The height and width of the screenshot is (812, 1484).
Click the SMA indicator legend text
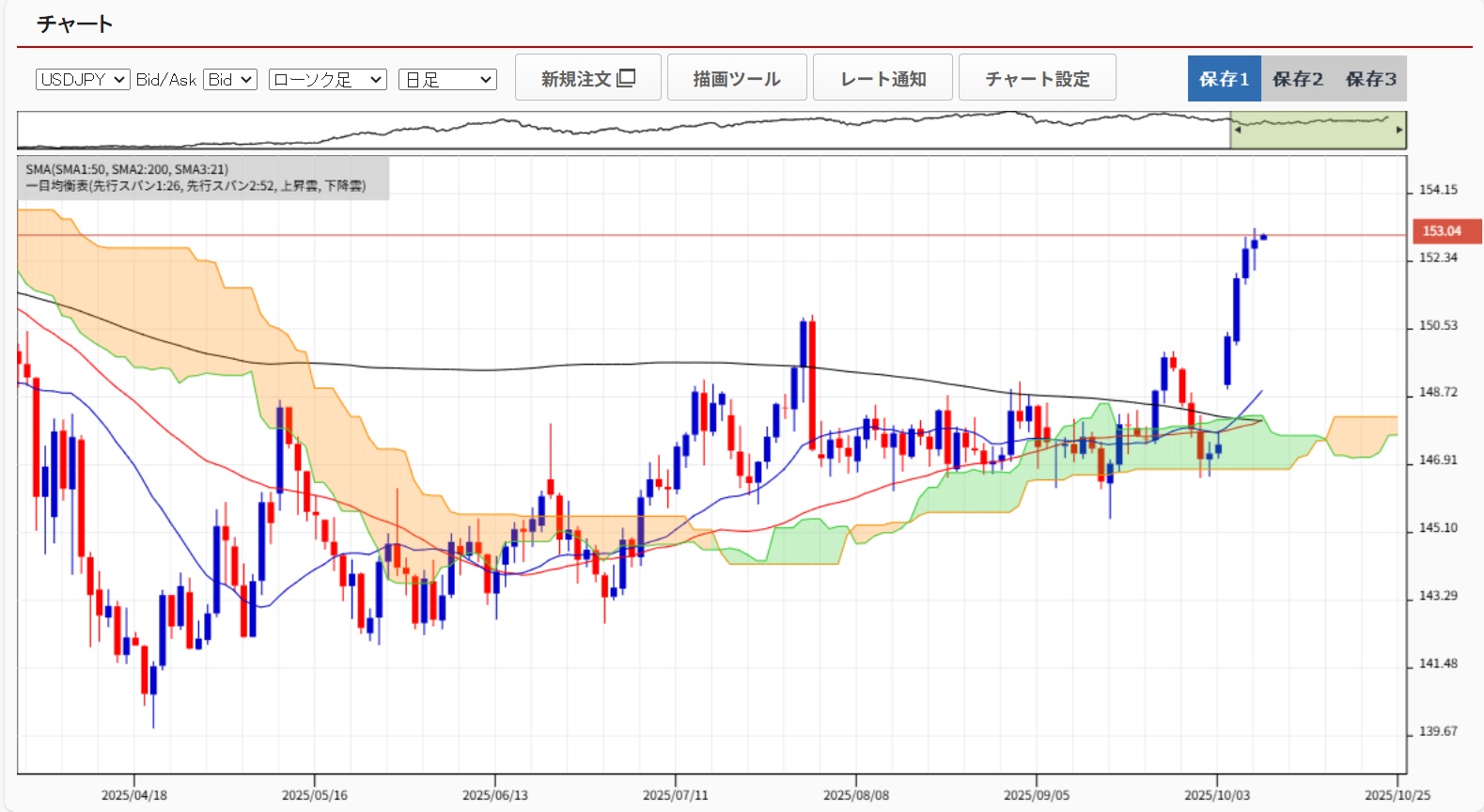[x=127, y=169]
